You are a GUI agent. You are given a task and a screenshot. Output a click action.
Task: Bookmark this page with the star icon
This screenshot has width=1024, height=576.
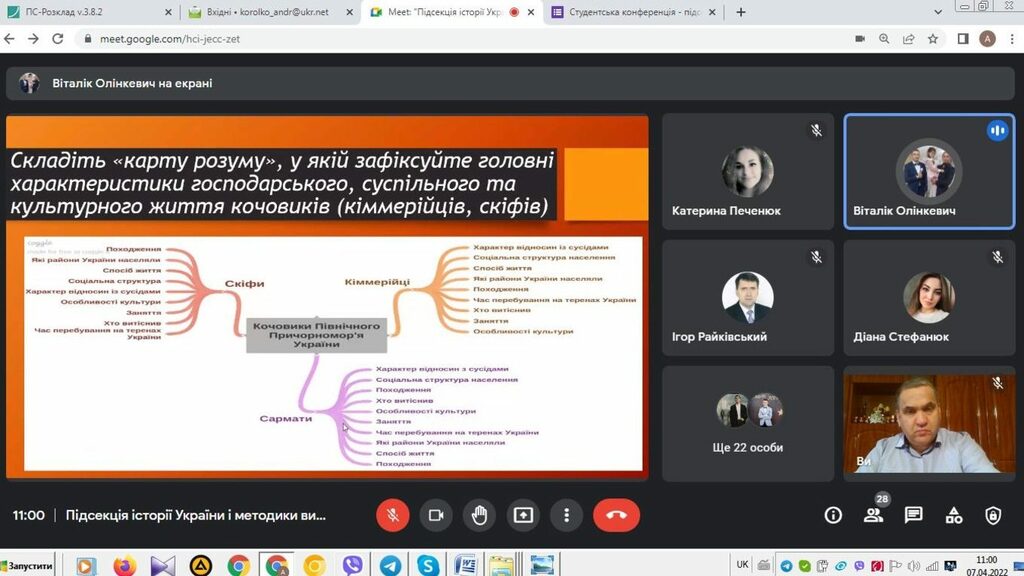(x=933, y=39)
